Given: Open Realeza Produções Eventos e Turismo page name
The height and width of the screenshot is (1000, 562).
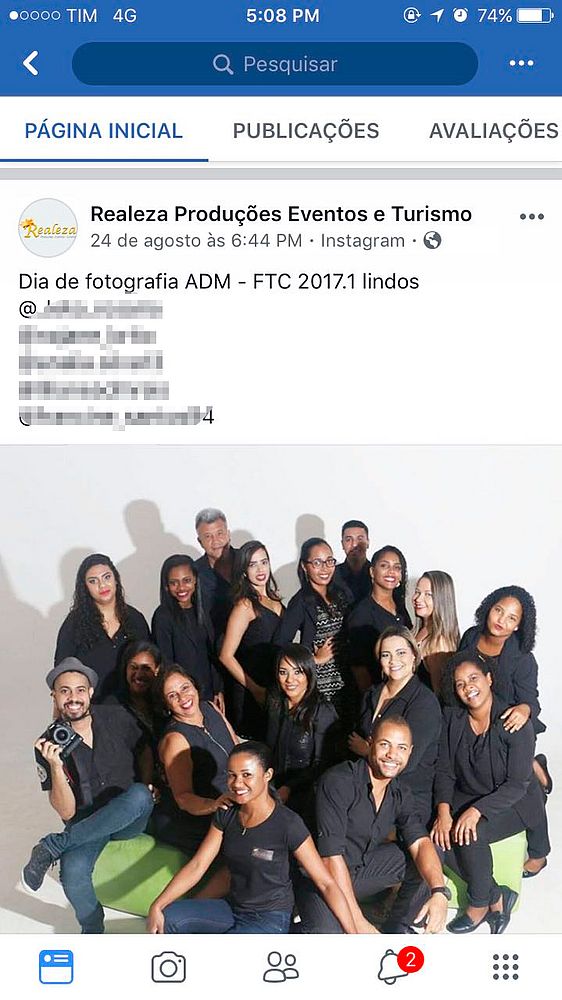Looking at the screenshot, I should pyautogui.click(x=281, y=214).
